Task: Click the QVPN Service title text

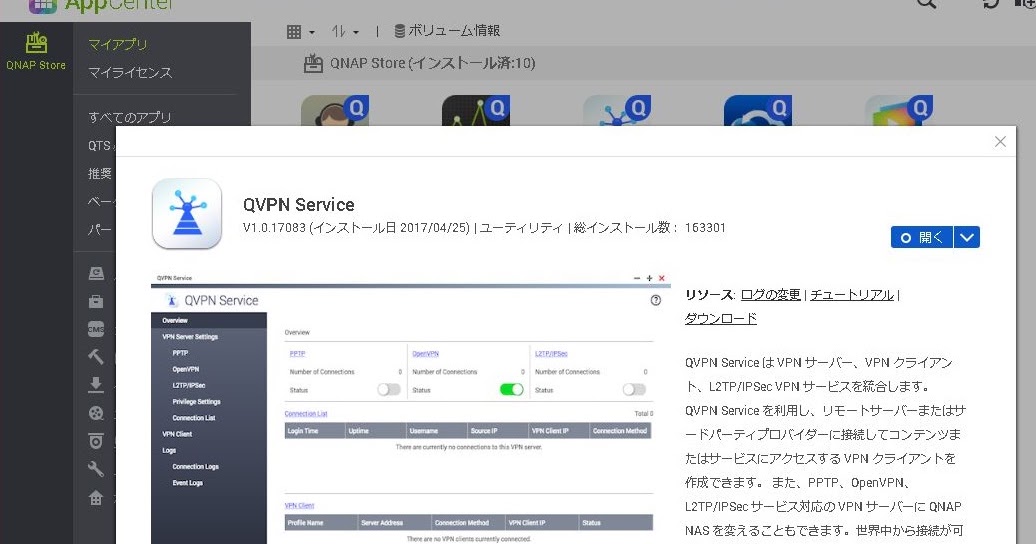Action: tap(299, 205)
